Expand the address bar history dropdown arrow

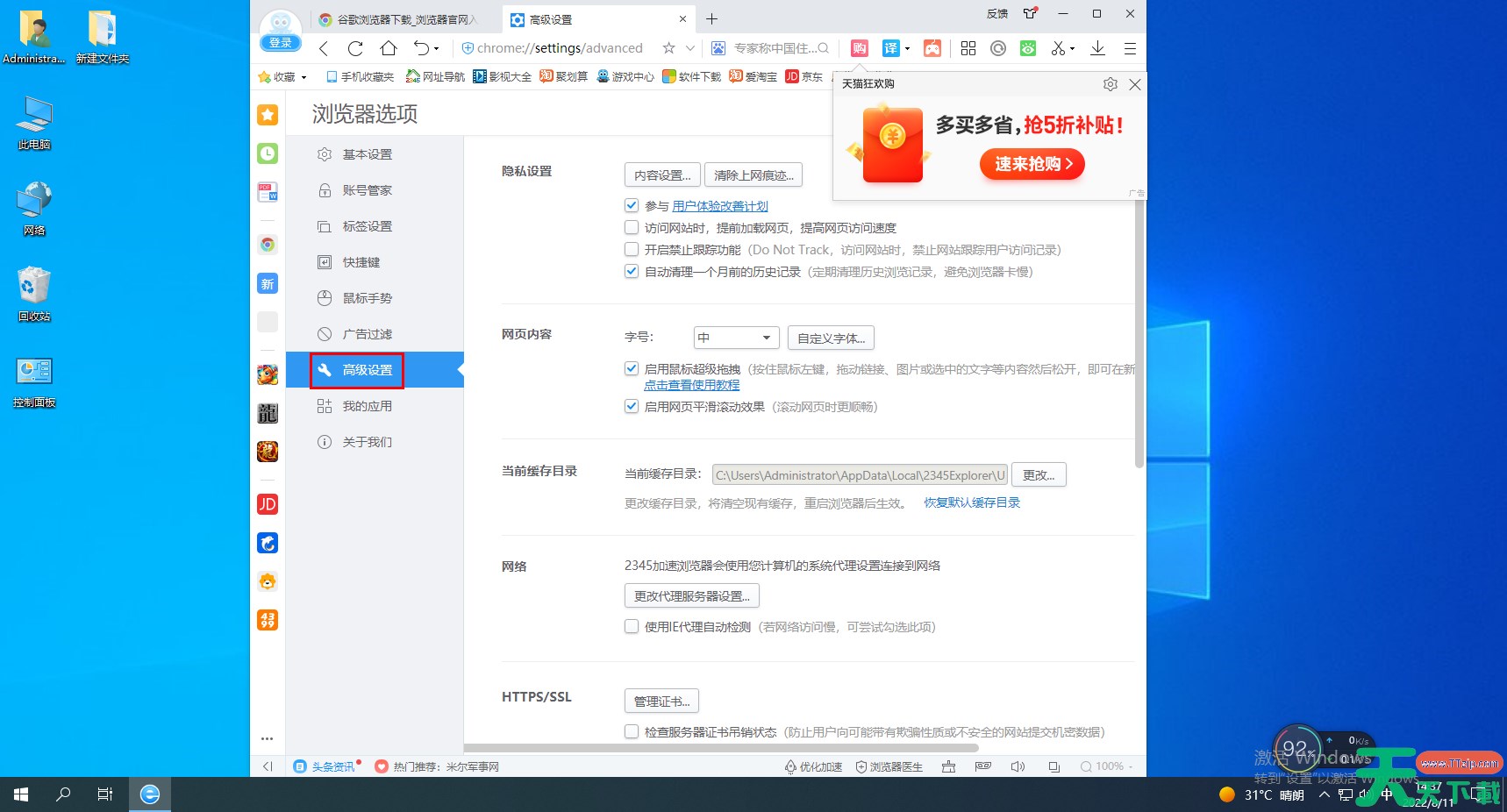690,48
